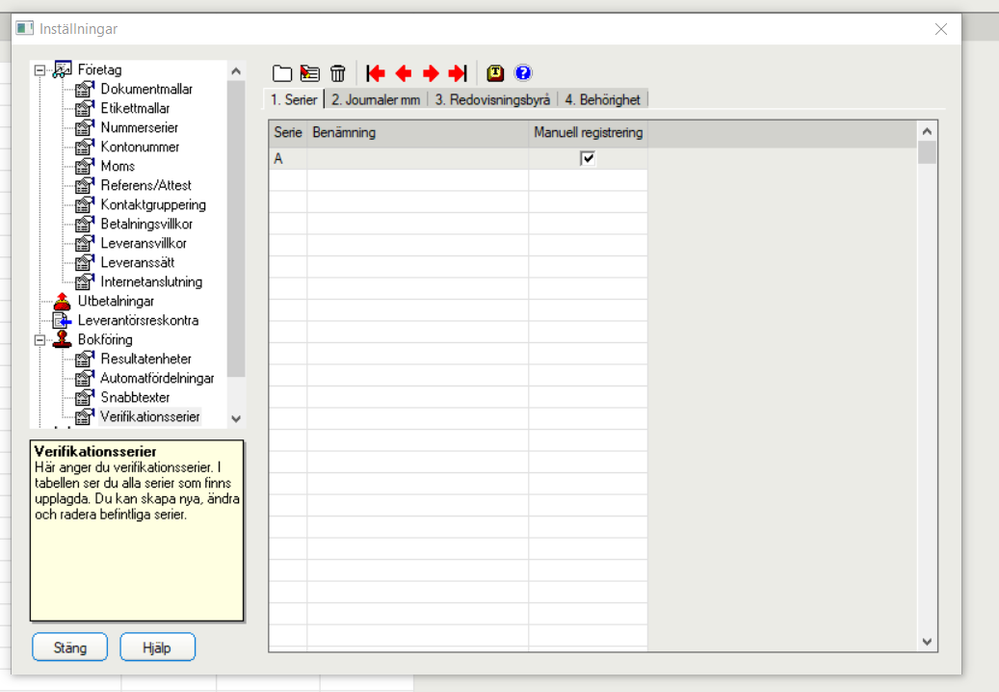Click the Benämning cell of row A
The width and height of the screenshot is (999, 692).
[417, 159]
